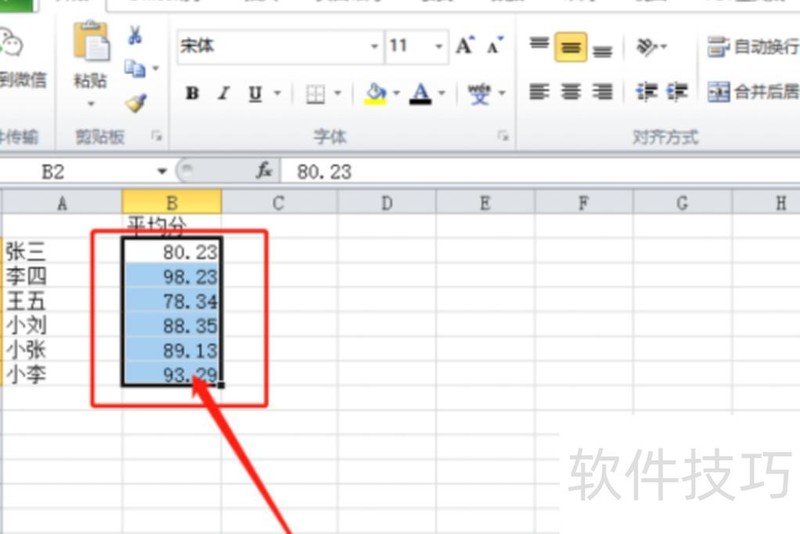Viewport: 800px width, 534px height.
Task: Select top vertical alignment
Action: [x=539, y=43]
